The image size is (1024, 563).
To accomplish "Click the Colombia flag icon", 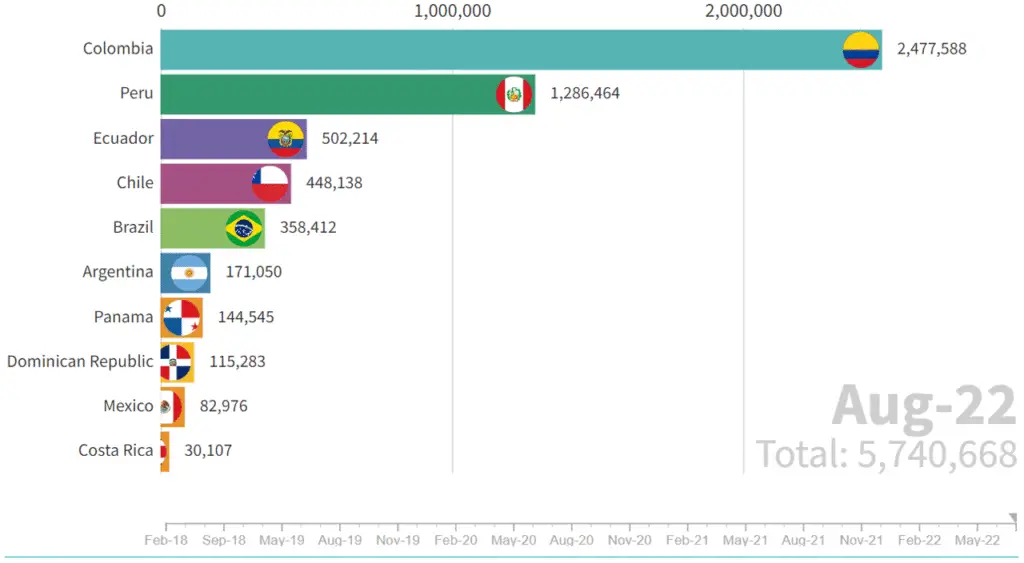I will point(860,49).
